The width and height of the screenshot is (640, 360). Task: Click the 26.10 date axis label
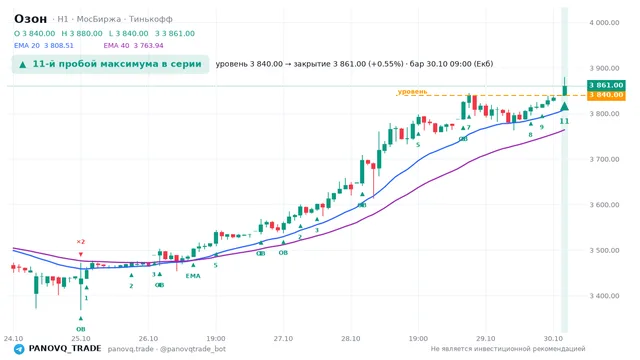tap(148, 338)
